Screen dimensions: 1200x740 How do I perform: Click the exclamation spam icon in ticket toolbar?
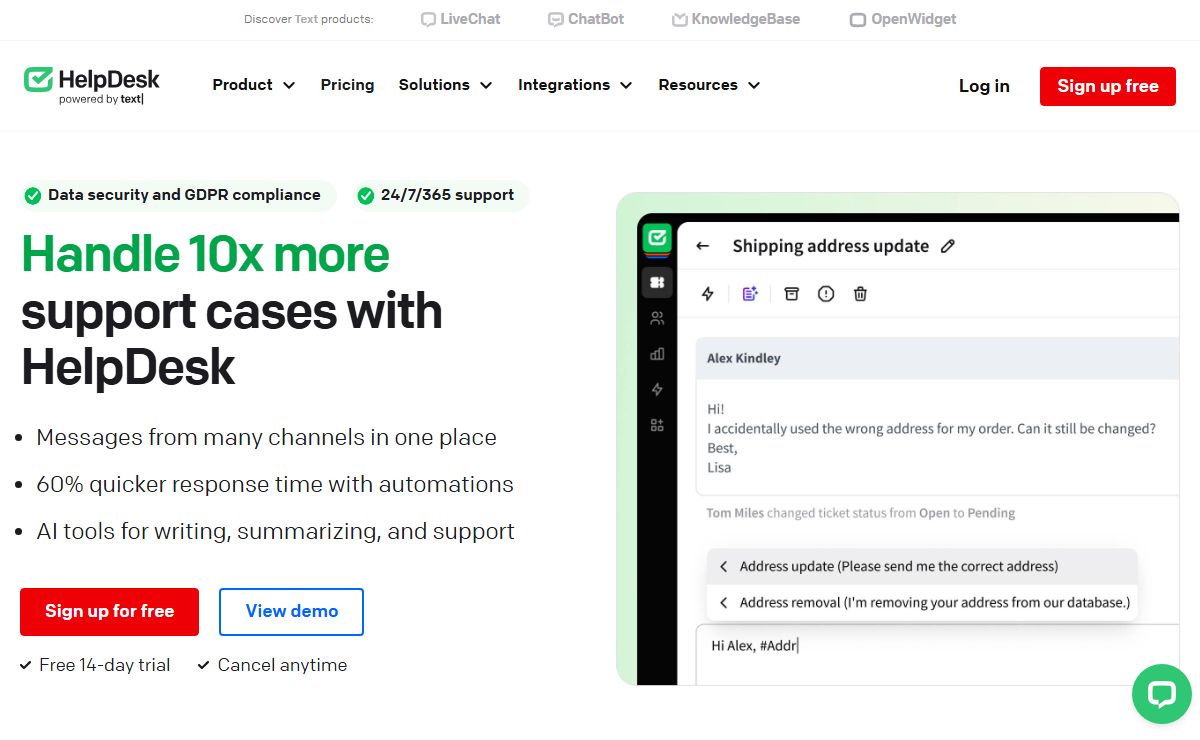[x=826, y=294]
